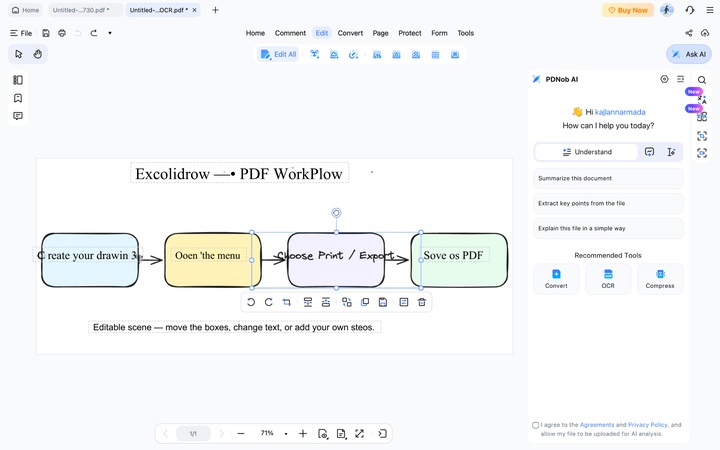720x450 pixels.
Task: Switch to the Home ribbon tab
Action: [x=255, y=33]
